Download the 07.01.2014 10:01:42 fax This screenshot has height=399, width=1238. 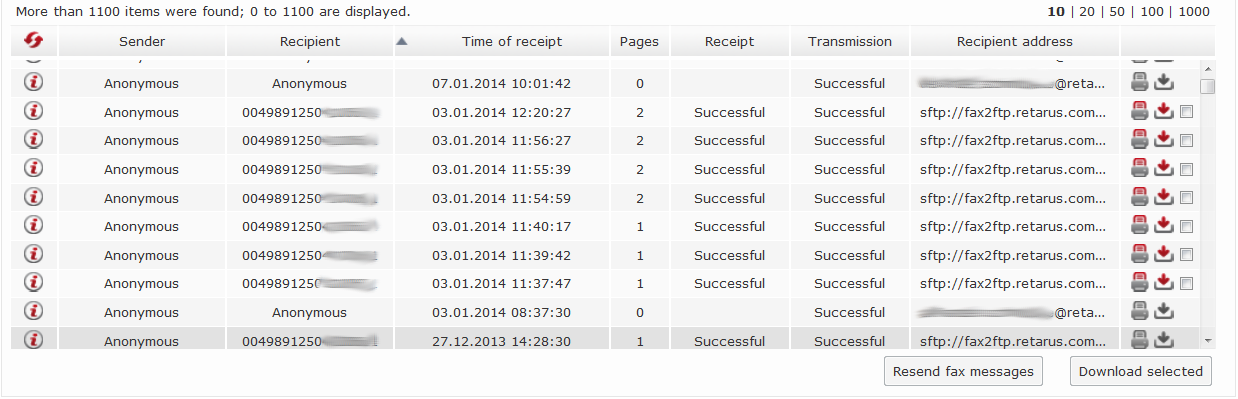tap(1164, 83)
